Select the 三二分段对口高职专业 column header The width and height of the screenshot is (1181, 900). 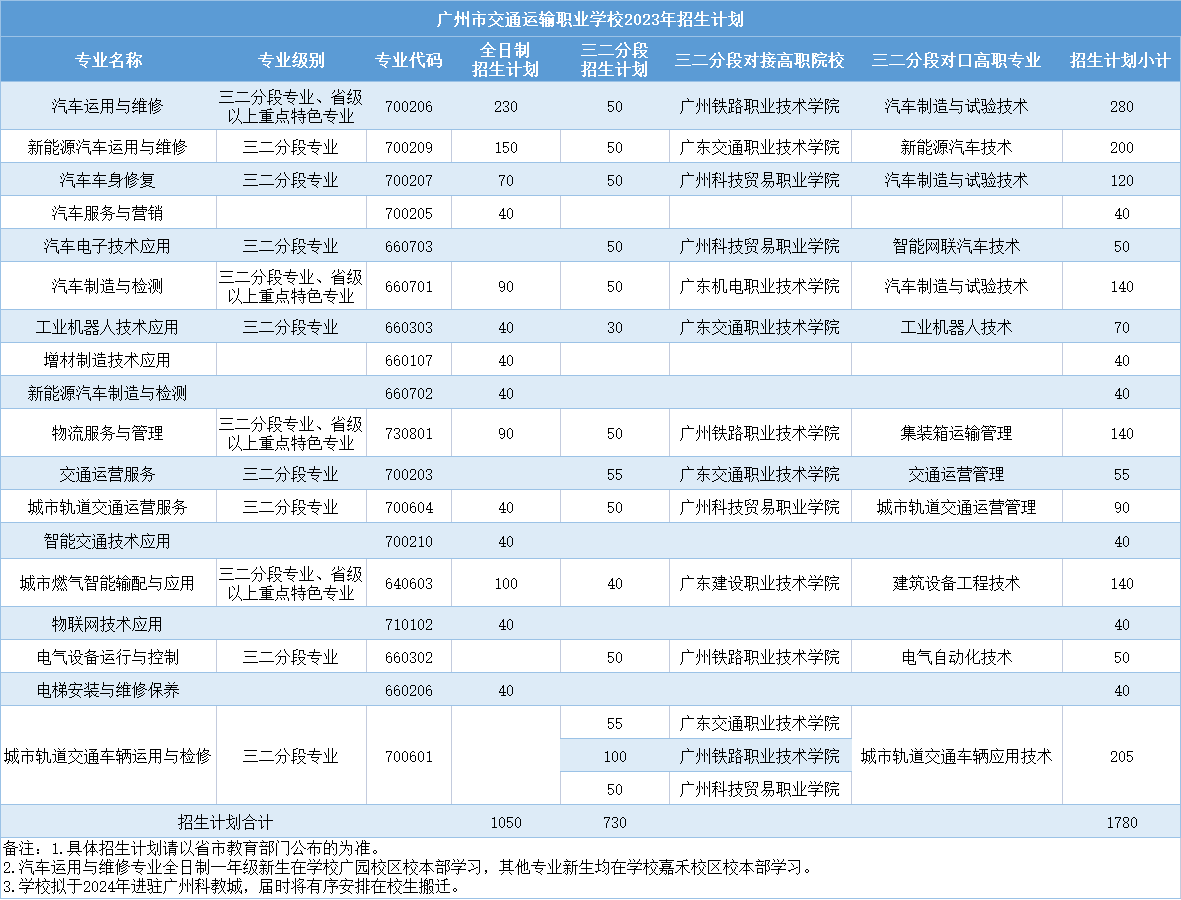[957, 60]
